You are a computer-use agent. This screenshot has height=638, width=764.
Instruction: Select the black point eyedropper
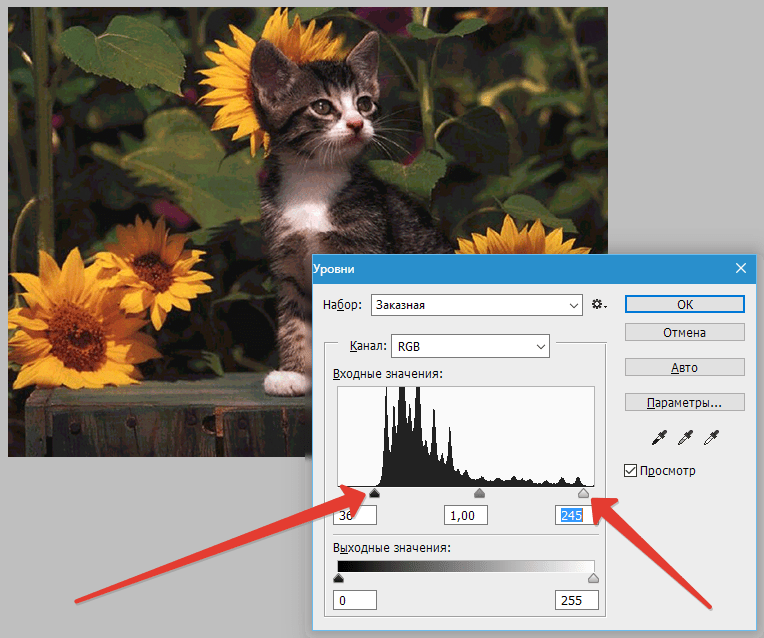click(659, 438)
